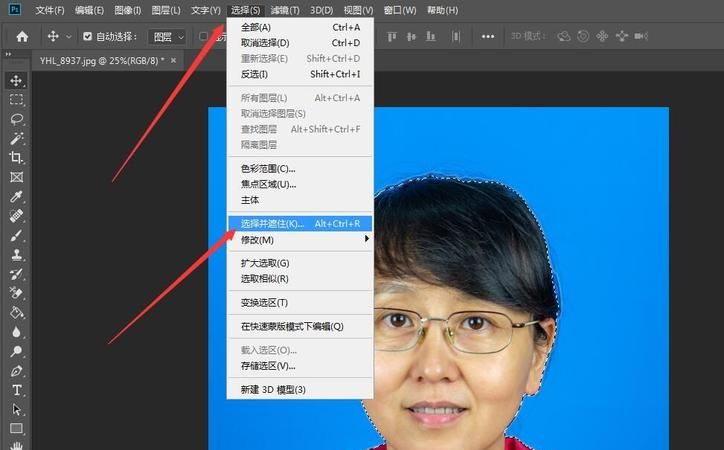724x450 pixels.
Task: Select the History Brush tool
Action: [x=16, y=274]
